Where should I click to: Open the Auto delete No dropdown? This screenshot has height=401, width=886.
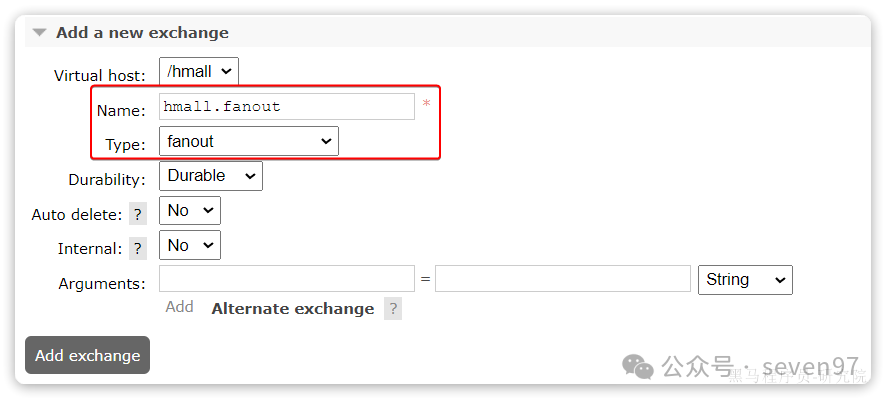(x=190, y=211)
